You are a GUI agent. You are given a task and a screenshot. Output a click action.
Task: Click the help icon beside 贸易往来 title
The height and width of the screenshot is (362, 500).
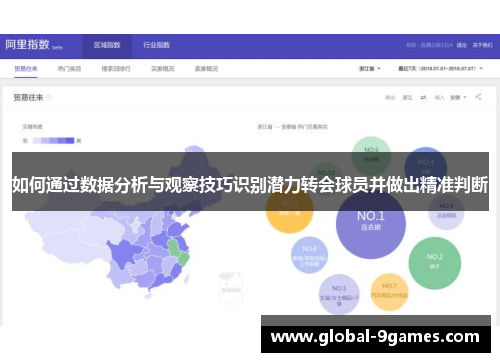[x=49, y=97]
